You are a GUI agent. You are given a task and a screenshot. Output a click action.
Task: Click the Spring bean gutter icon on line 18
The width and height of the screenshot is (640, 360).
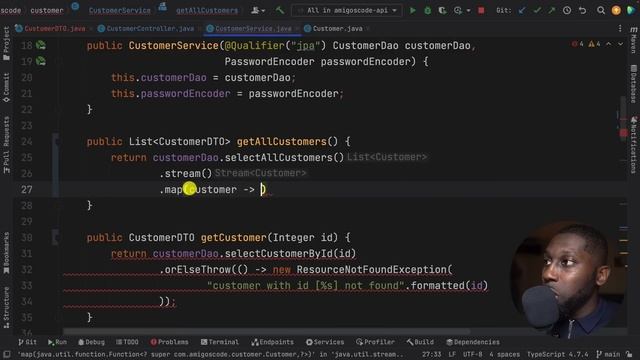[x=41, y=45]
